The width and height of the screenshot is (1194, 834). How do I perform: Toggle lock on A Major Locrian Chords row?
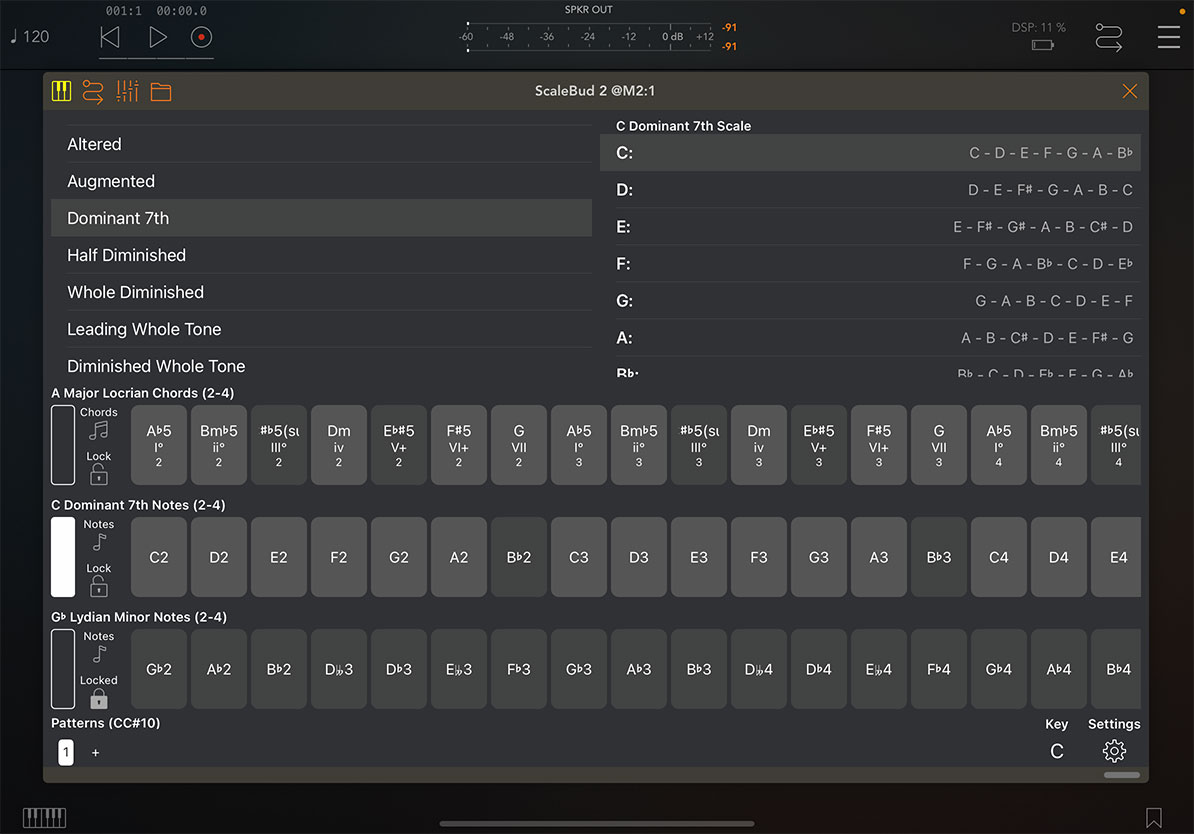click(99, 473)
